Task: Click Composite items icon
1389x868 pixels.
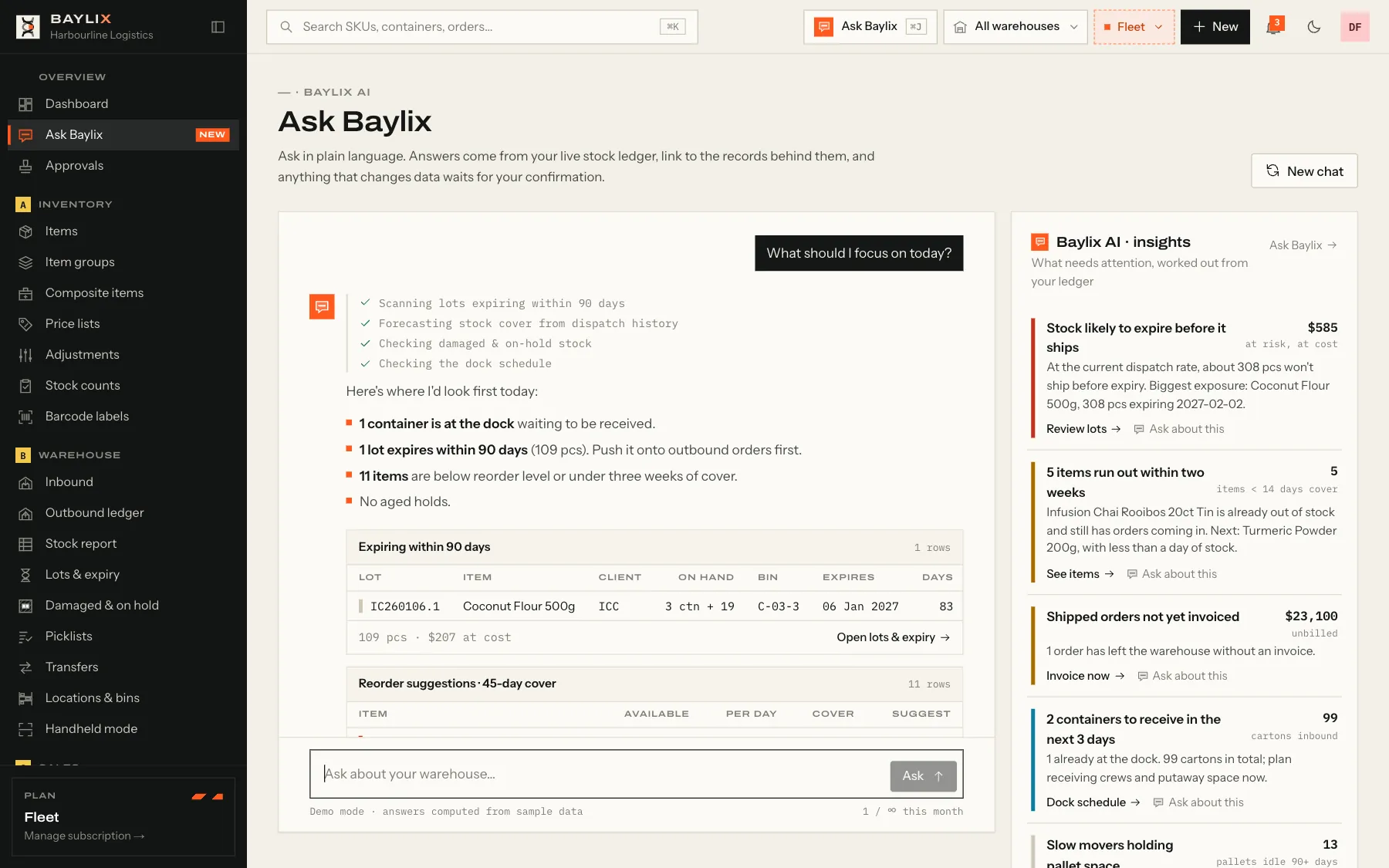Action: click(25, 293)
